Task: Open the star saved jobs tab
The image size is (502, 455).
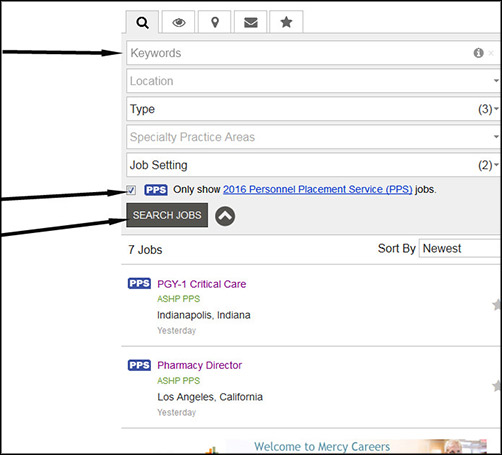Action: 286,22
